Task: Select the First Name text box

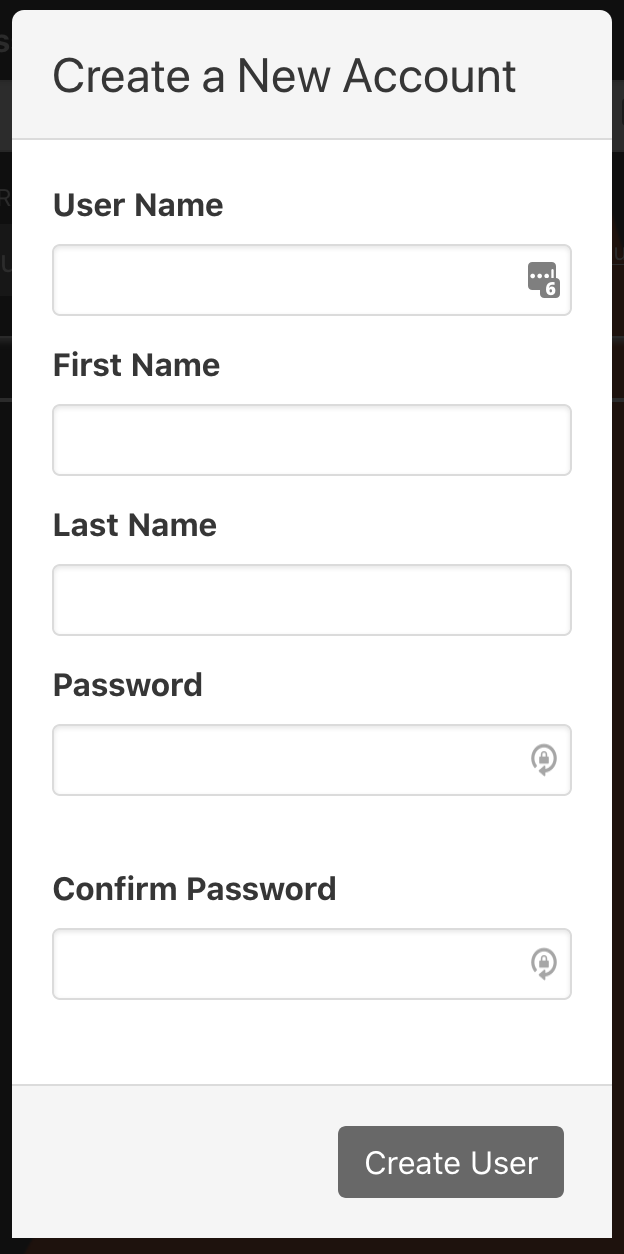Action: (x=312, y=438)
